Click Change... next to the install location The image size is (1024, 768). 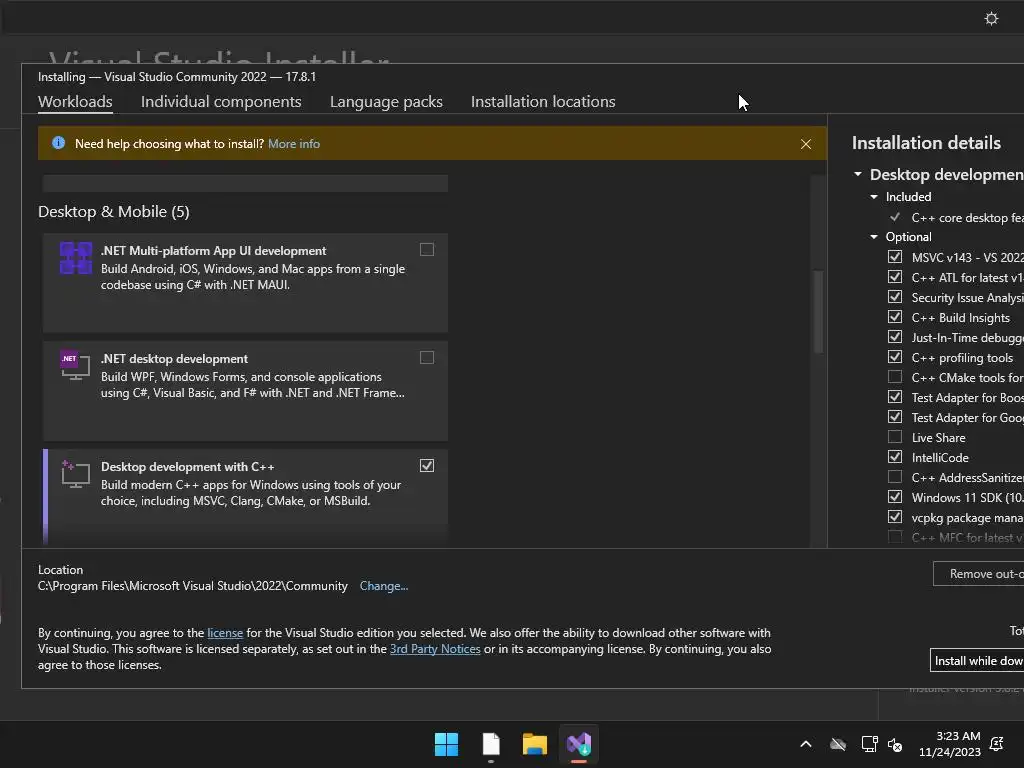coord(384,586)
